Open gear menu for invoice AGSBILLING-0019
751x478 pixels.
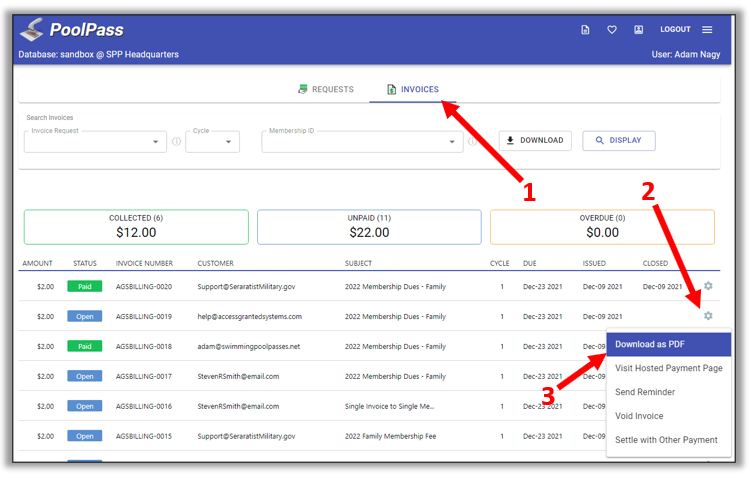coord(708,316)
